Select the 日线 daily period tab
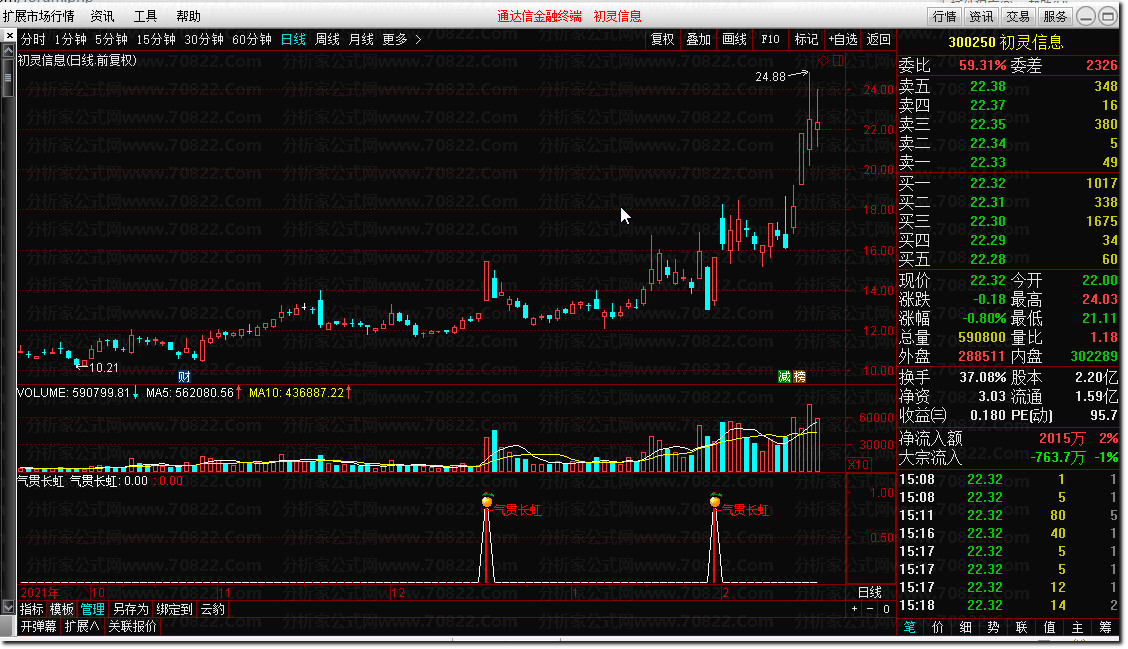1128x649 pixels. click(x=294, y=40)
